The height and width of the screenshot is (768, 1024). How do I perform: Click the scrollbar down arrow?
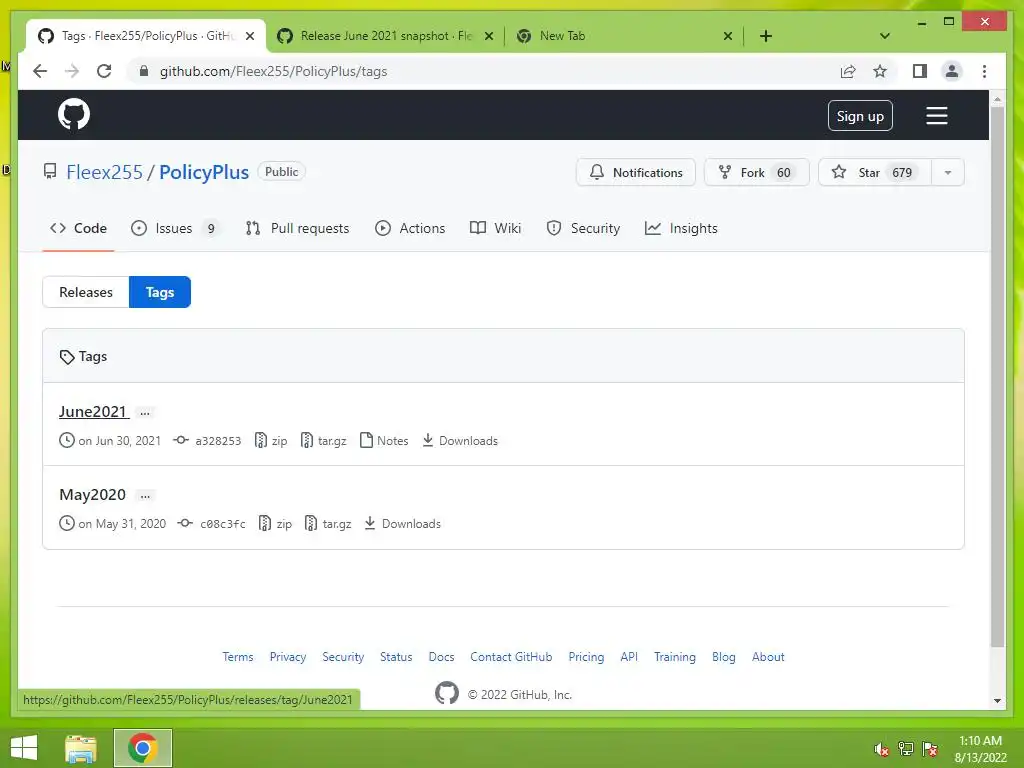pyautogui.click(x=997, y=701)
